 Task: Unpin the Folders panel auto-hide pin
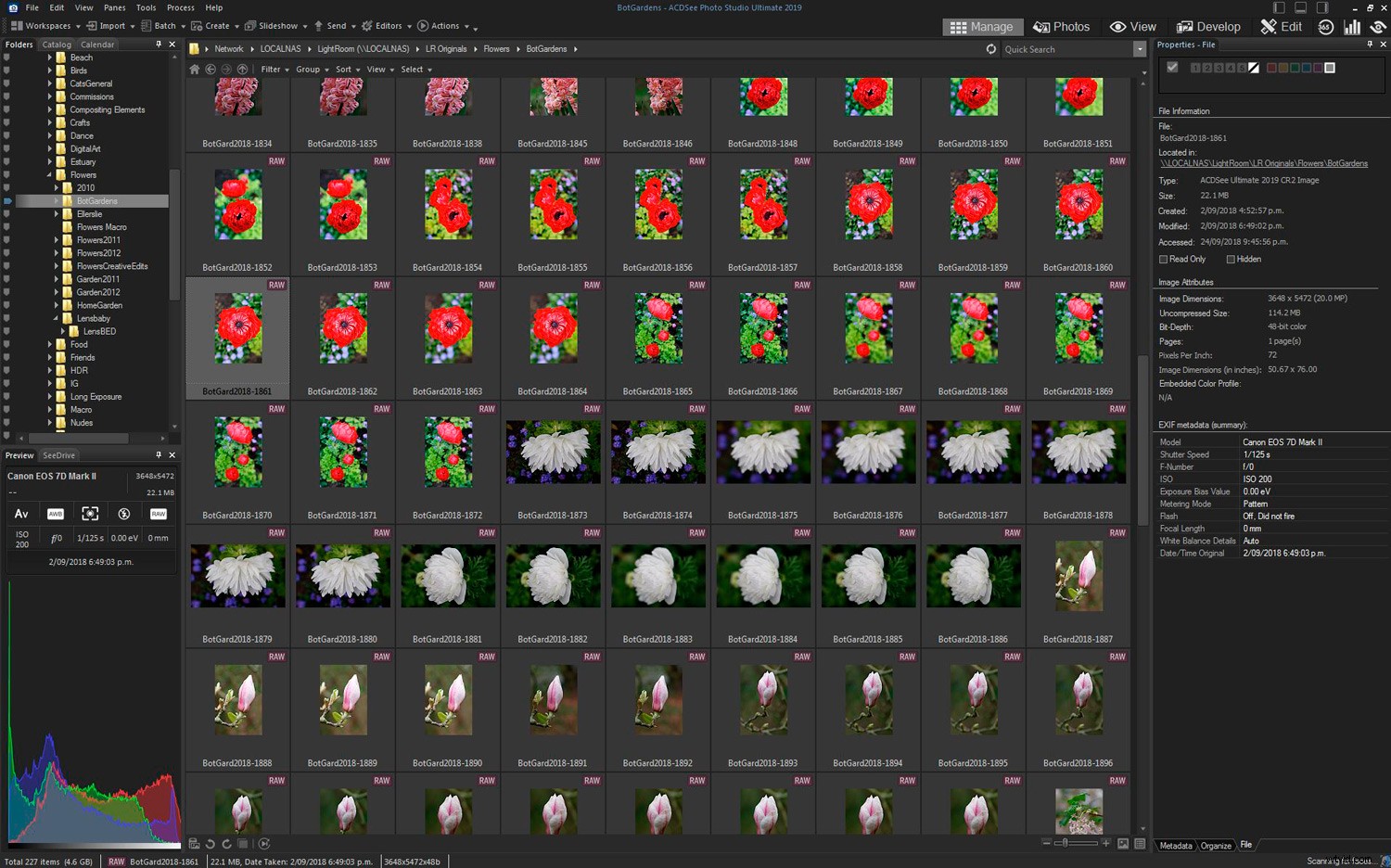tap(158, 44)
